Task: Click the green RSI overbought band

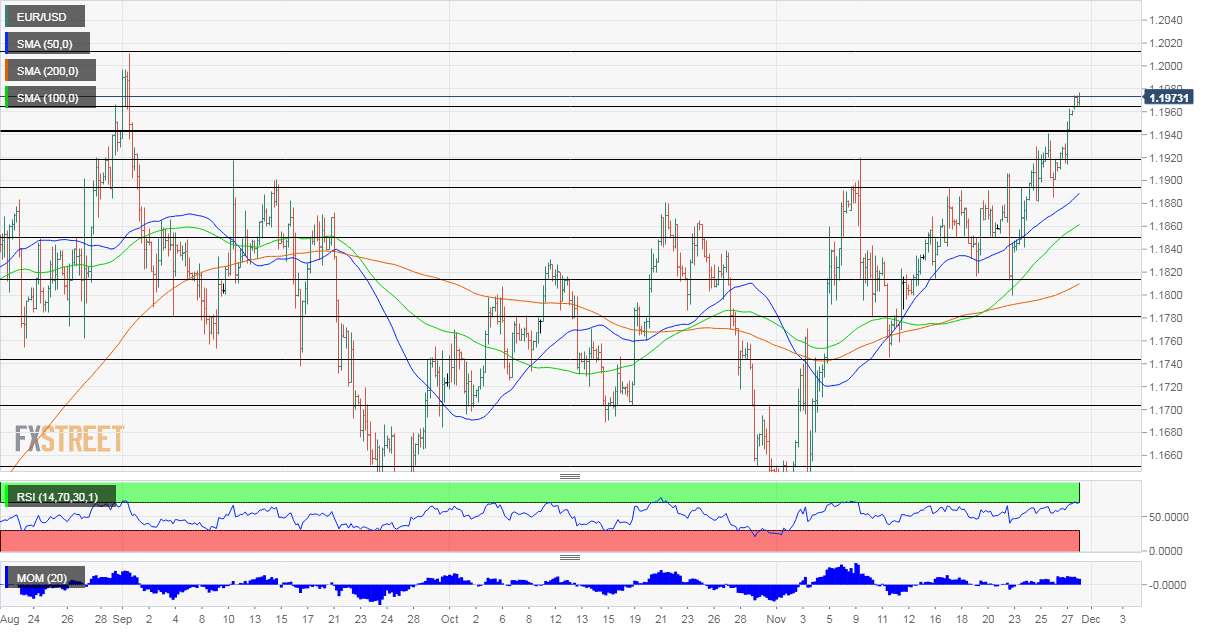Action: point(600,491)
